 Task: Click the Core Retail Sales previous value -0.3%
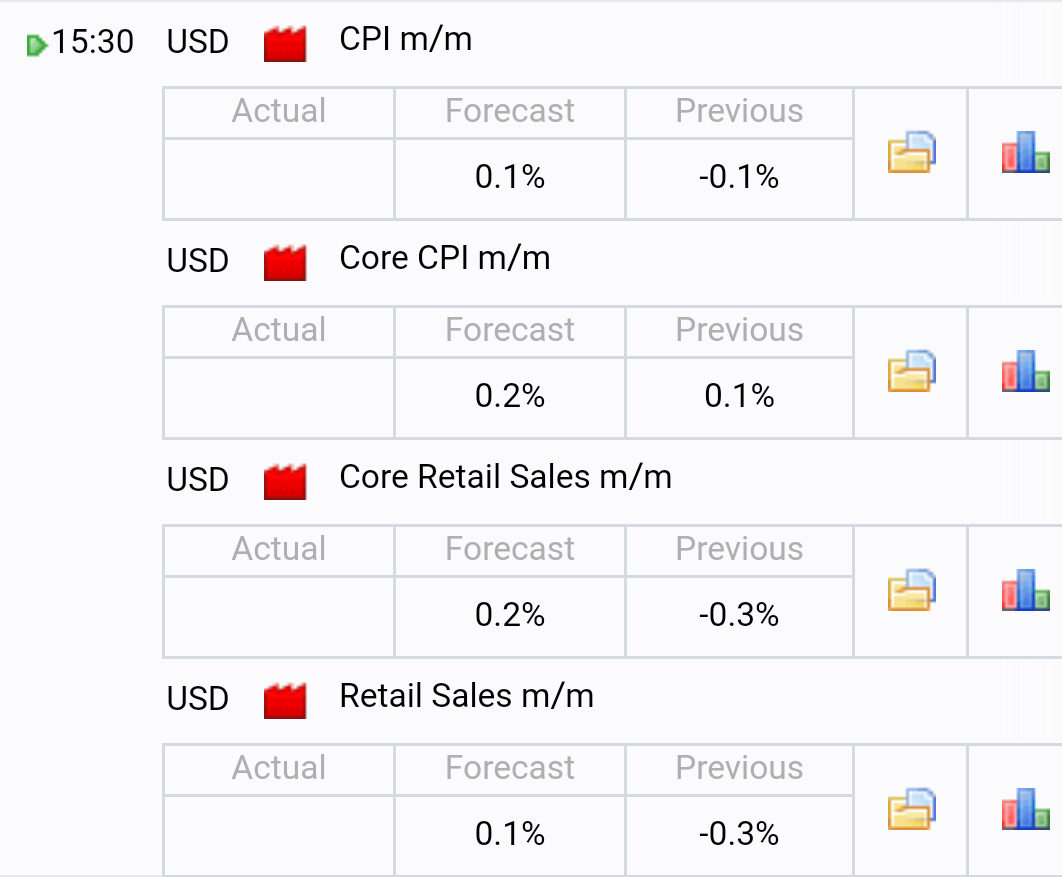(739, 615)
